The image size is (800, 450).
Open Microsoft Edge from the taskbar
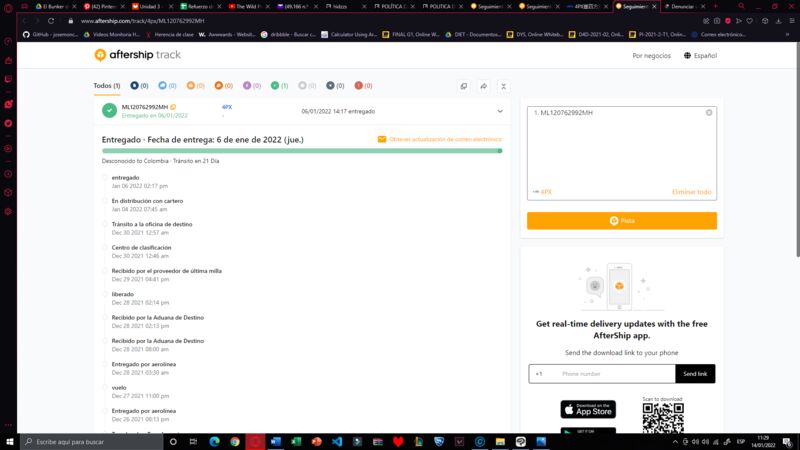click(214, 442)
